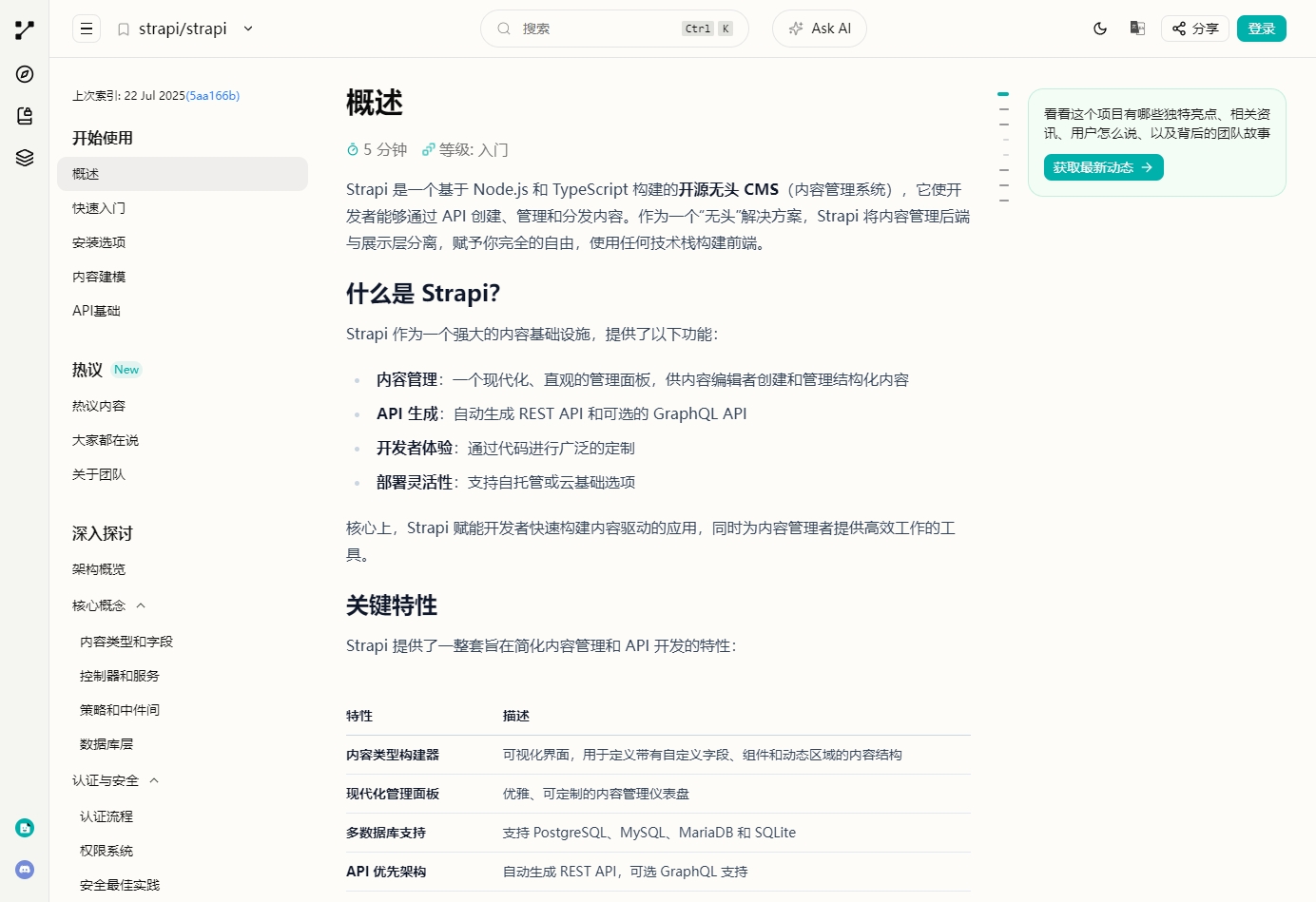Click the 等级: 入门 level label
Screen dimensions: 1316x902
pos(466,149)
